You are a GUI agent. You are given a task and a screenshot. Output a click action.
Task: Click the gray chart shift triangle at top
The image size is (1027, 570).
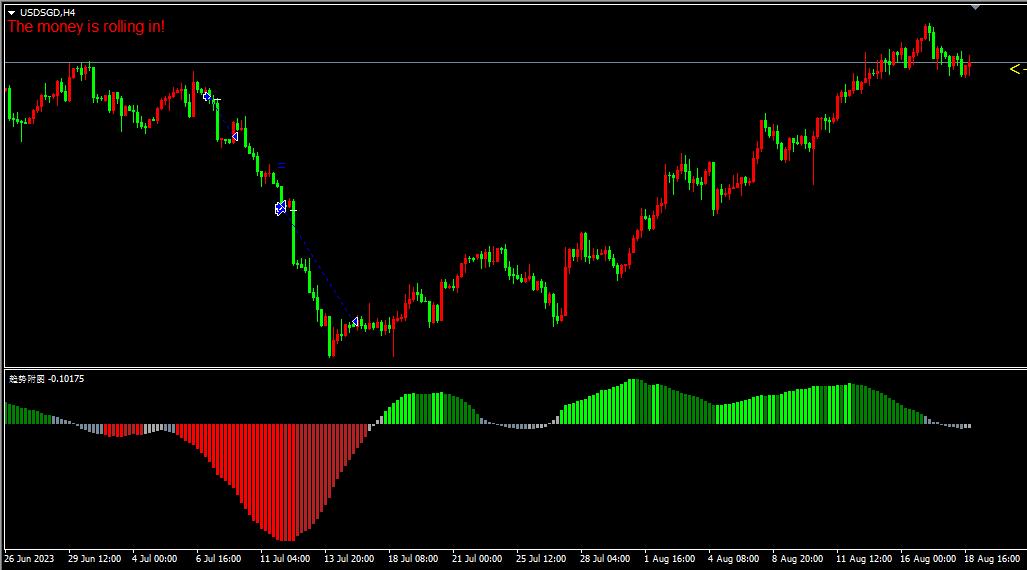pyautogui.click(x=975, y=7)
